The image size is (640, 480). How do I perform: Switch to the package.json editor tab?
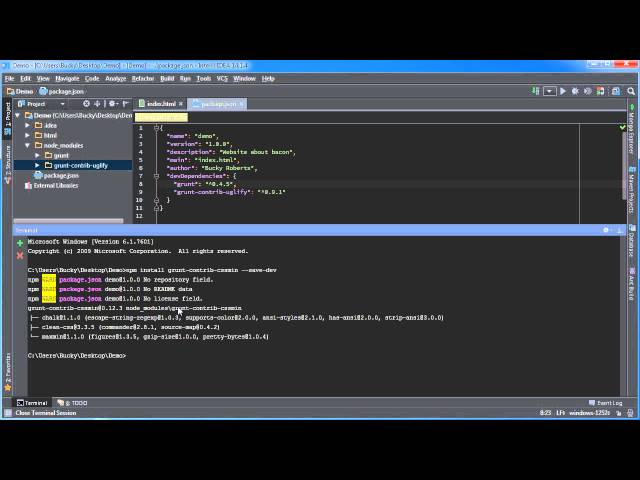[215, 104]
